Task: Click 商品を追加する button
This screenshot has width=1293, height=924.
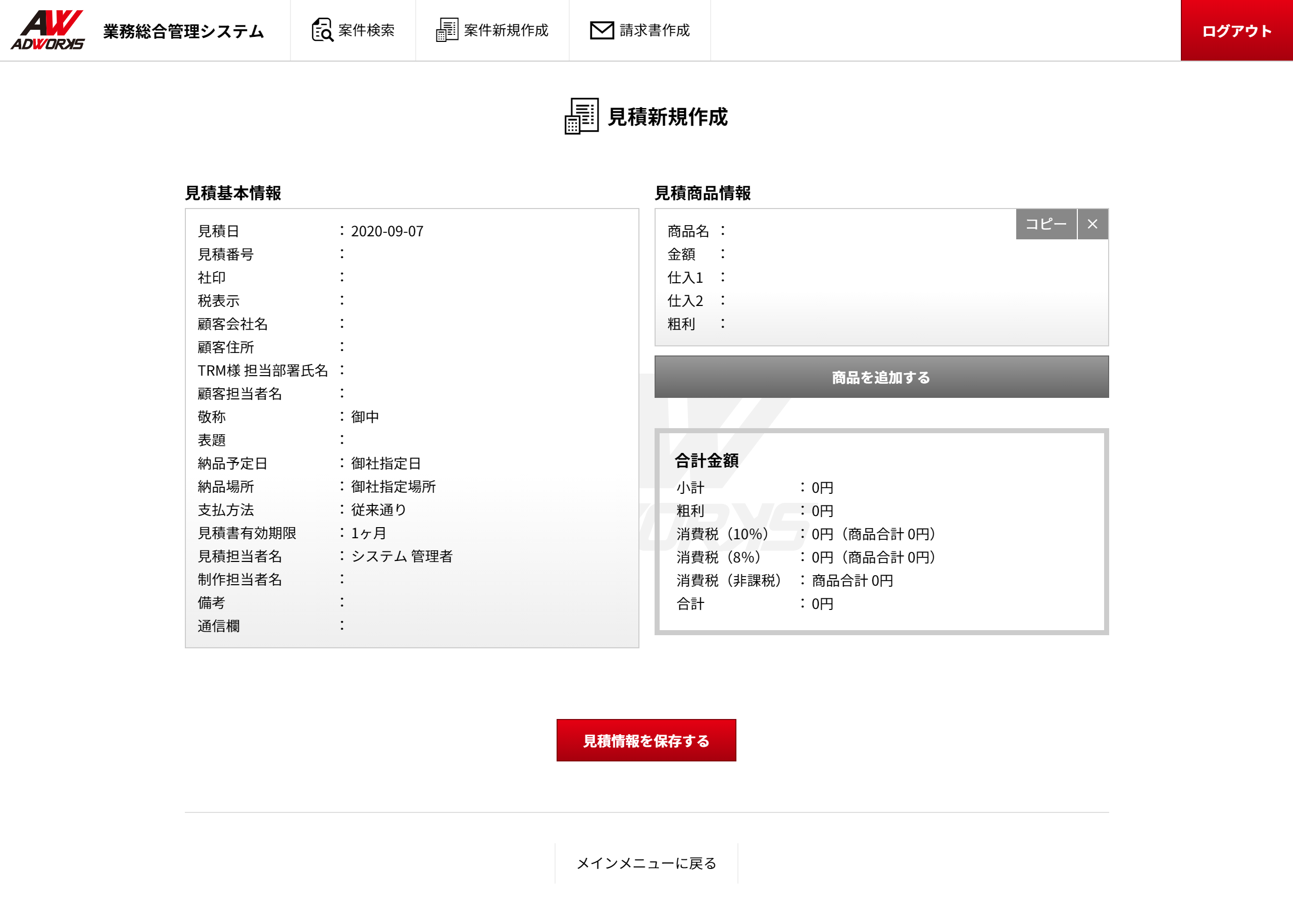Action: click(x=881, y=377)
